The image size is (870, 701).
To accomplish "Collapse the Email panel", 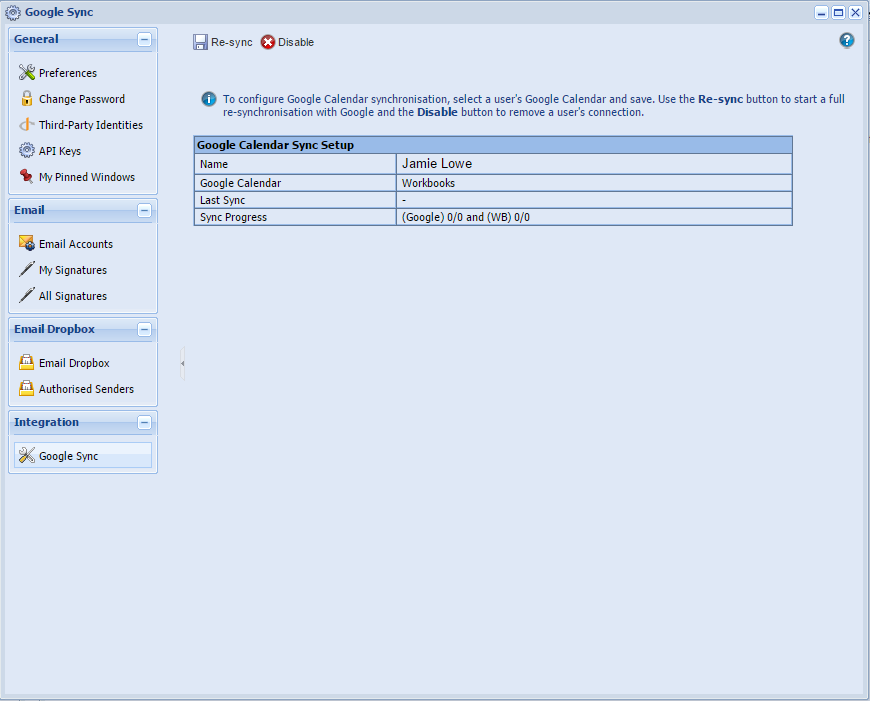I will [x=144, y=210].
